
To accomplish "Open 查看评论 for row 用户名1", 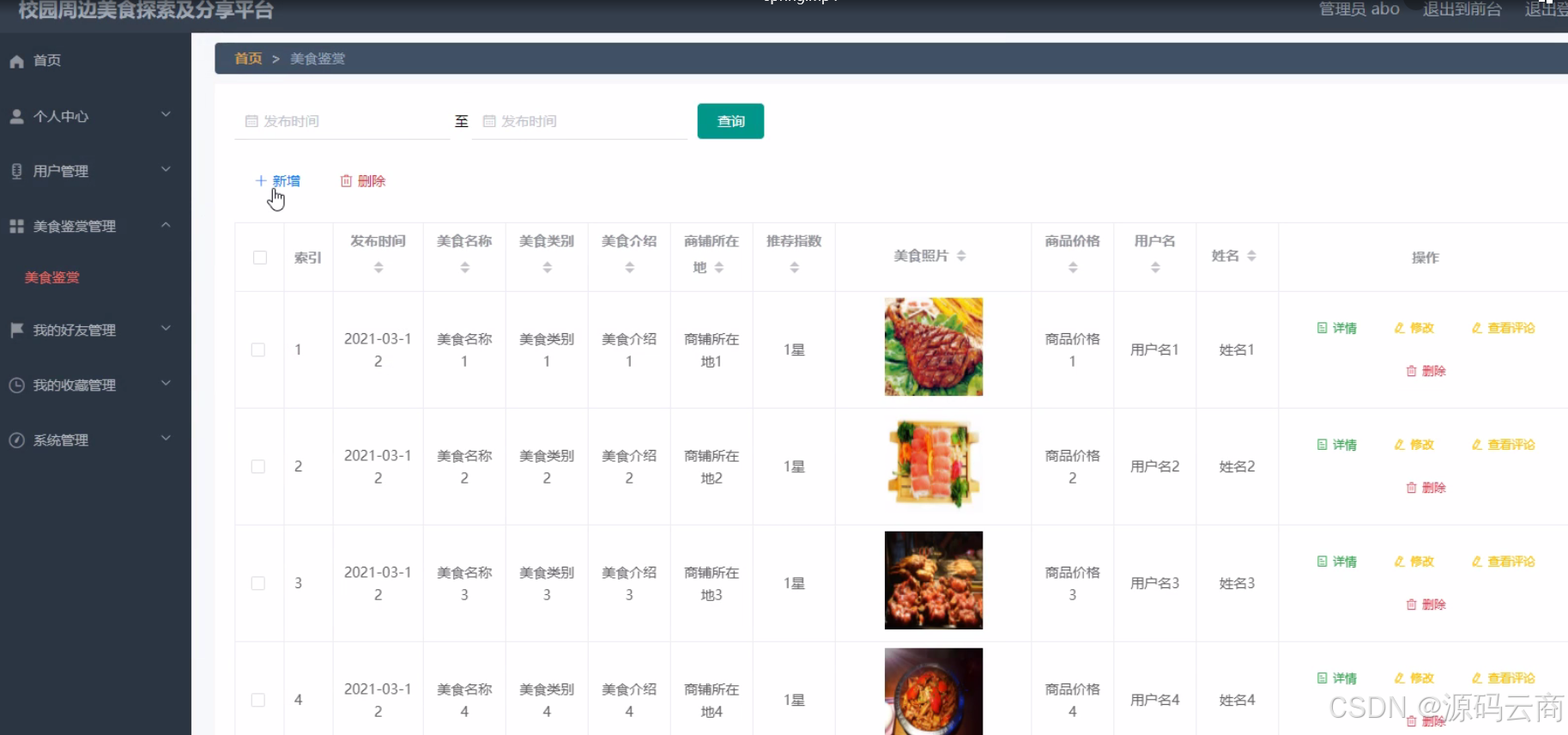I will 1503,328.
